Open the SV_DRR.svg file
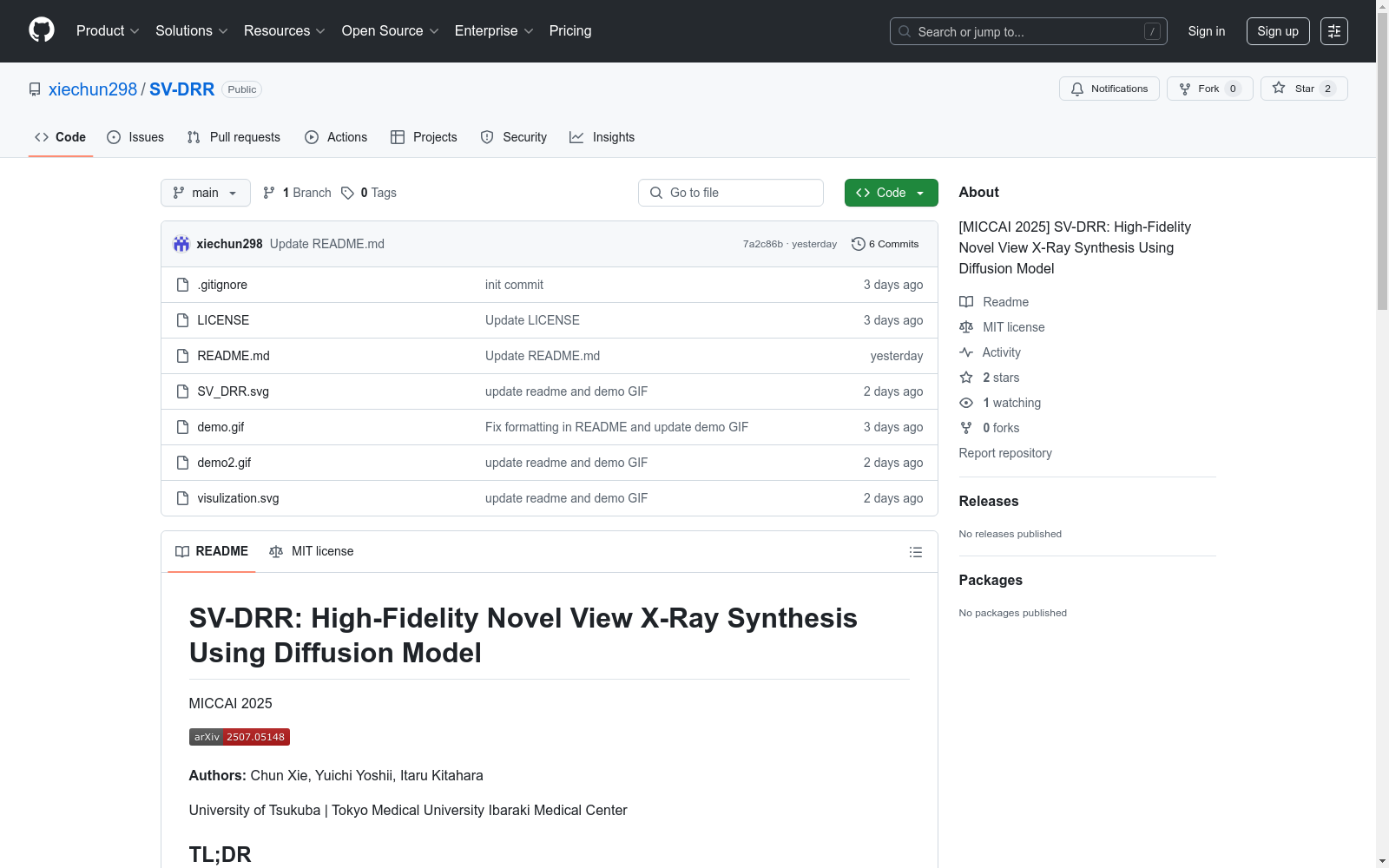Viewport: 1389px width, 868px height. tap(234, 391)
